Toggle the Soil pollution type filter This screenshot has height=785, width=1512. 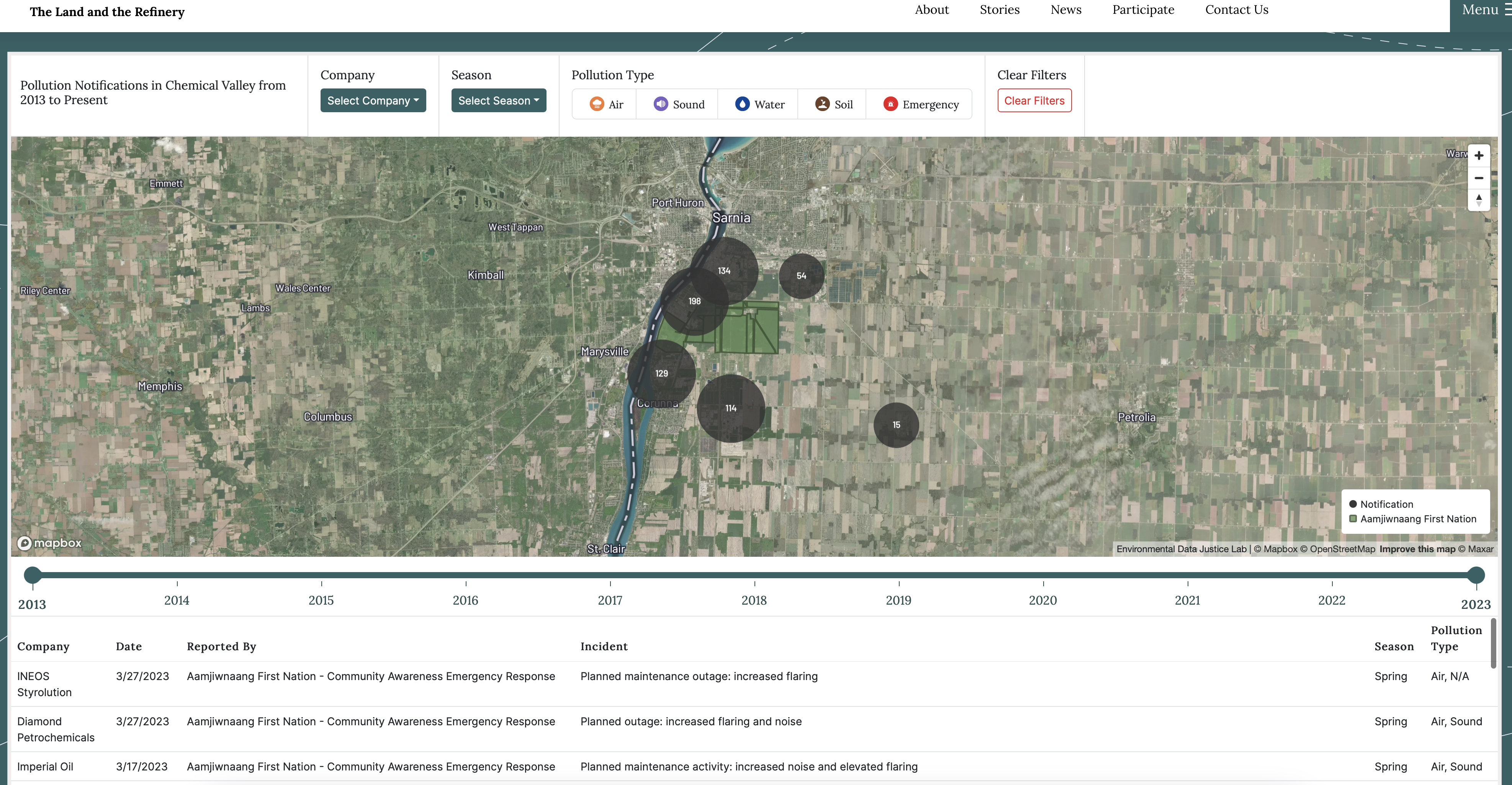pyautogui.click(x=833, y=105)
